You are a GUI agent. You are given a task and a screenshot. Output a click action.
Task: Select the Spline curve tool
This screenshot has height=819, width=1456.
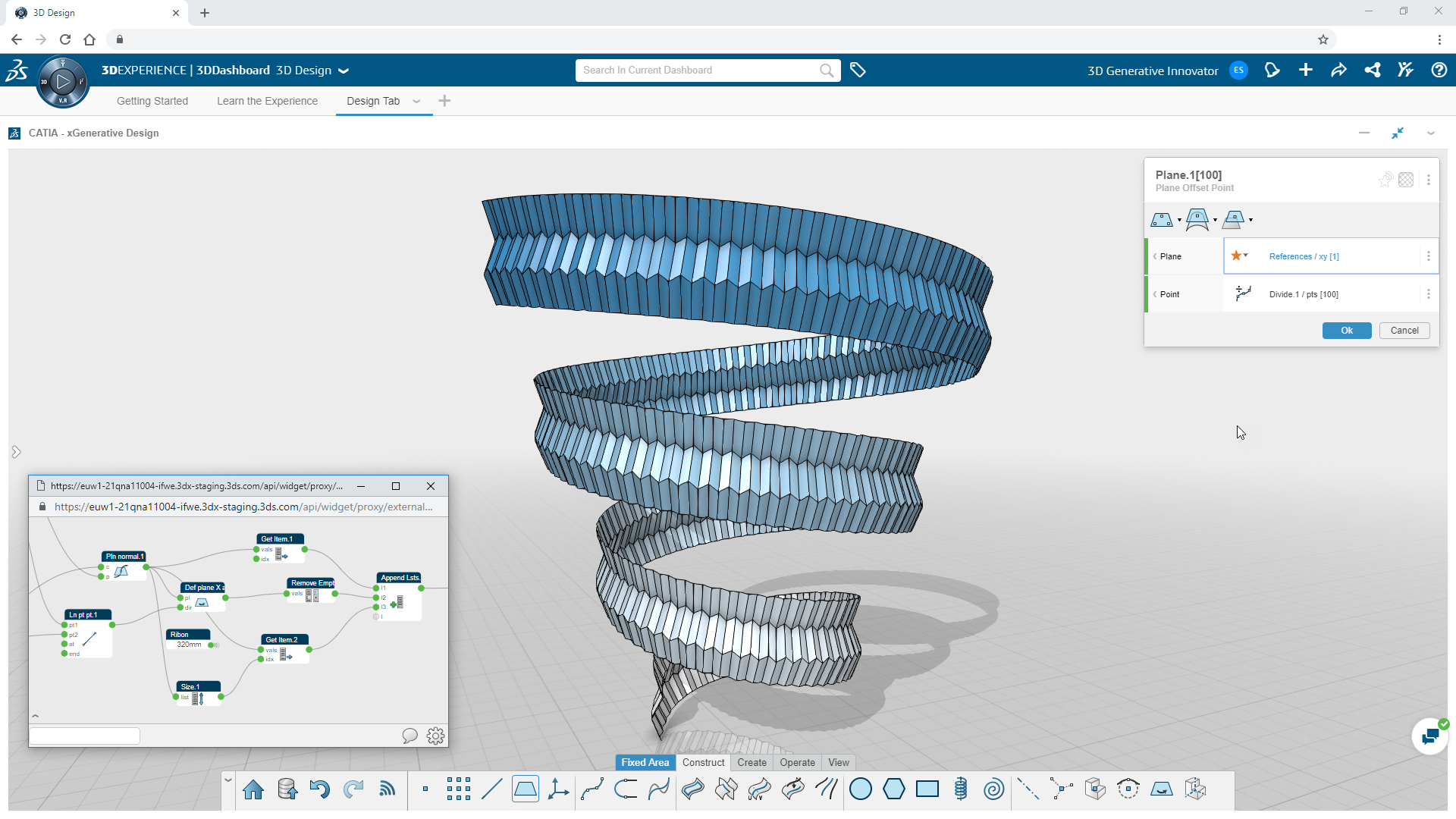point(592,789)
